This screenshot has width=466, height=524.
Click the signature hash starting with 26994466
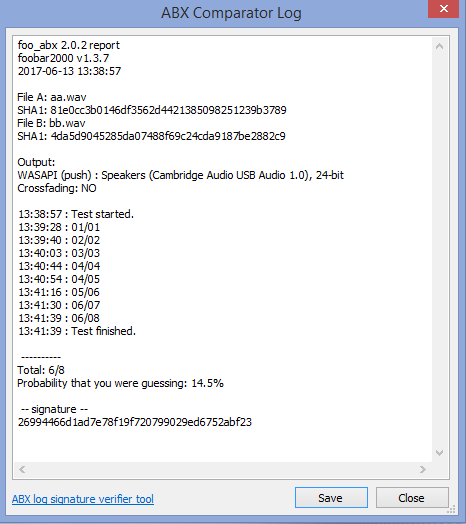point(135,422)
